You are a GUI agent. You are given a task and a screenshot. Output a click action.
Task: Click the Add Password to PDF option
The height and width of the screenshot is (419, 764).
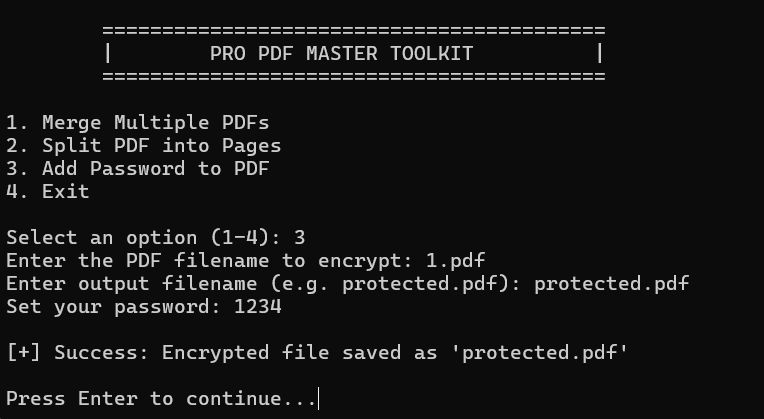pyautogui.click(x=137, y=169)
